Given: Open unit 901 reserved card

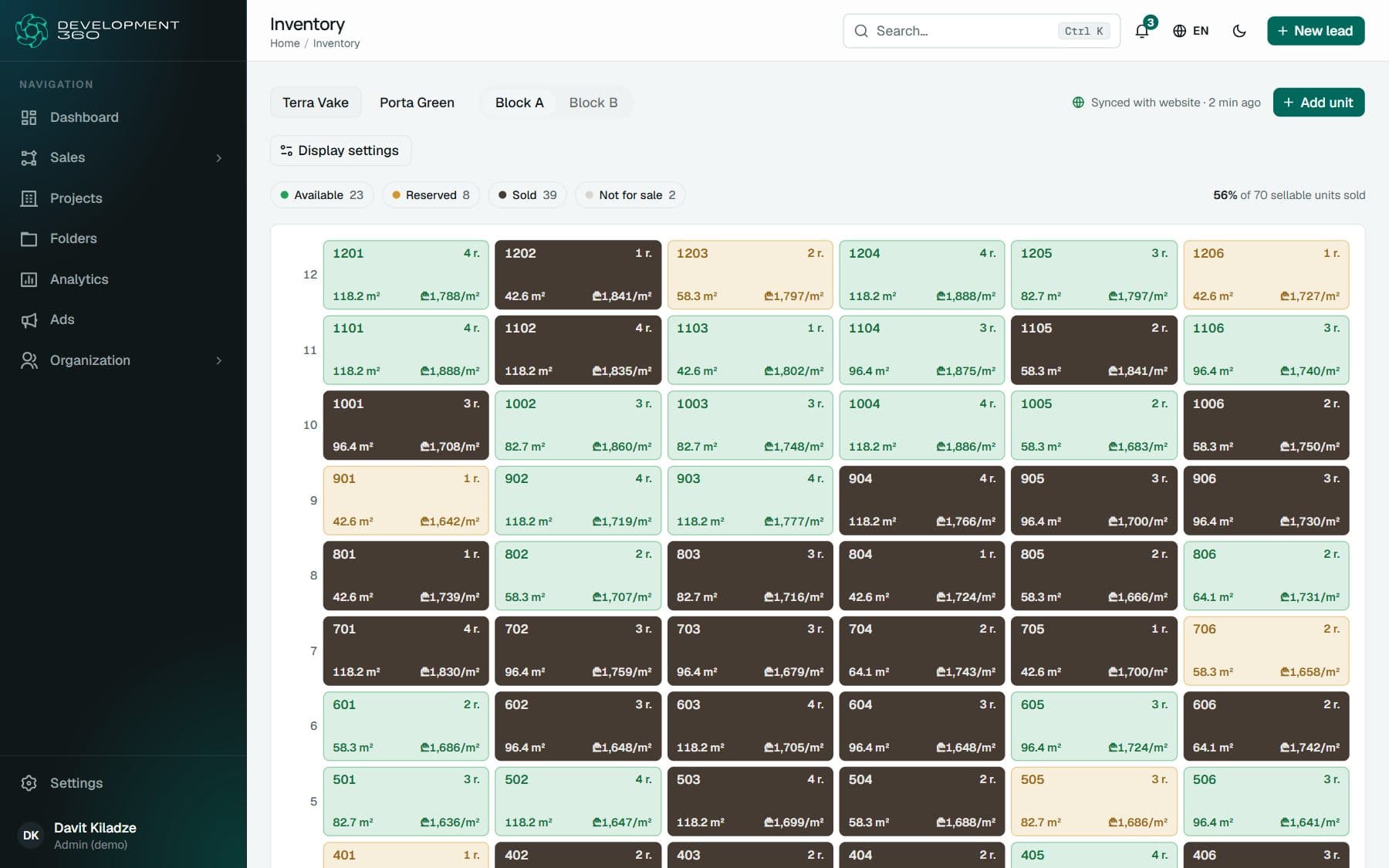Looking at the screenshot, I should pos(406,500).
